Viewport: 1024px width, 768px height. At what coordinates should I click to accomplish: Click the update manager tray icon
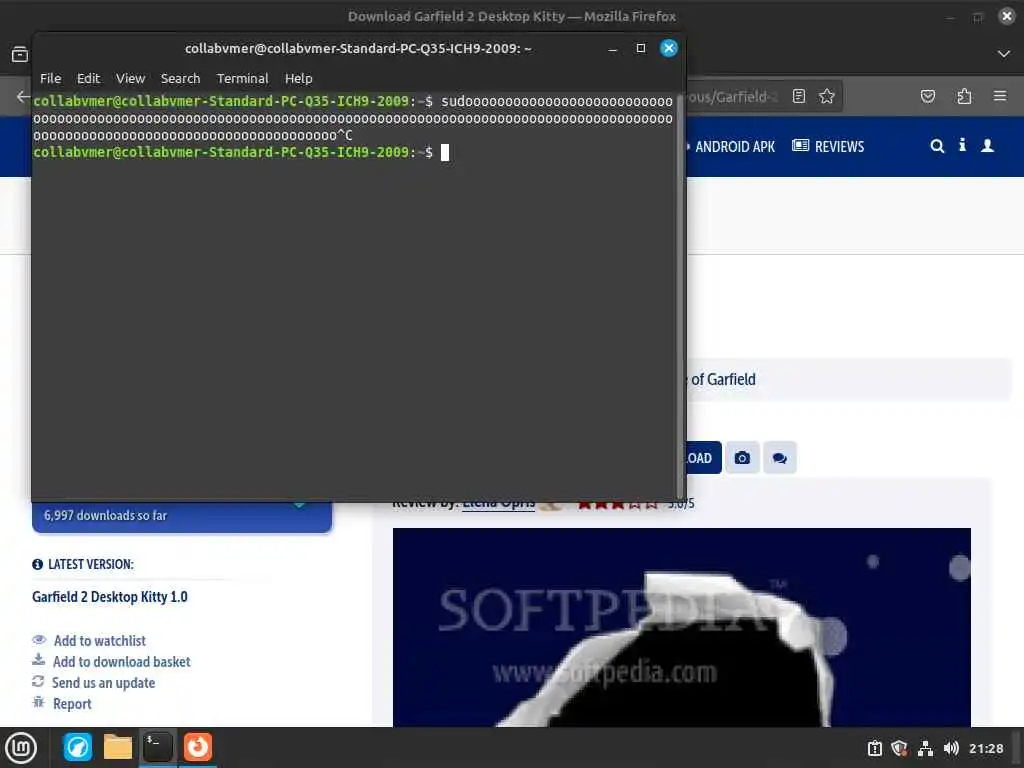pos(874,748)
